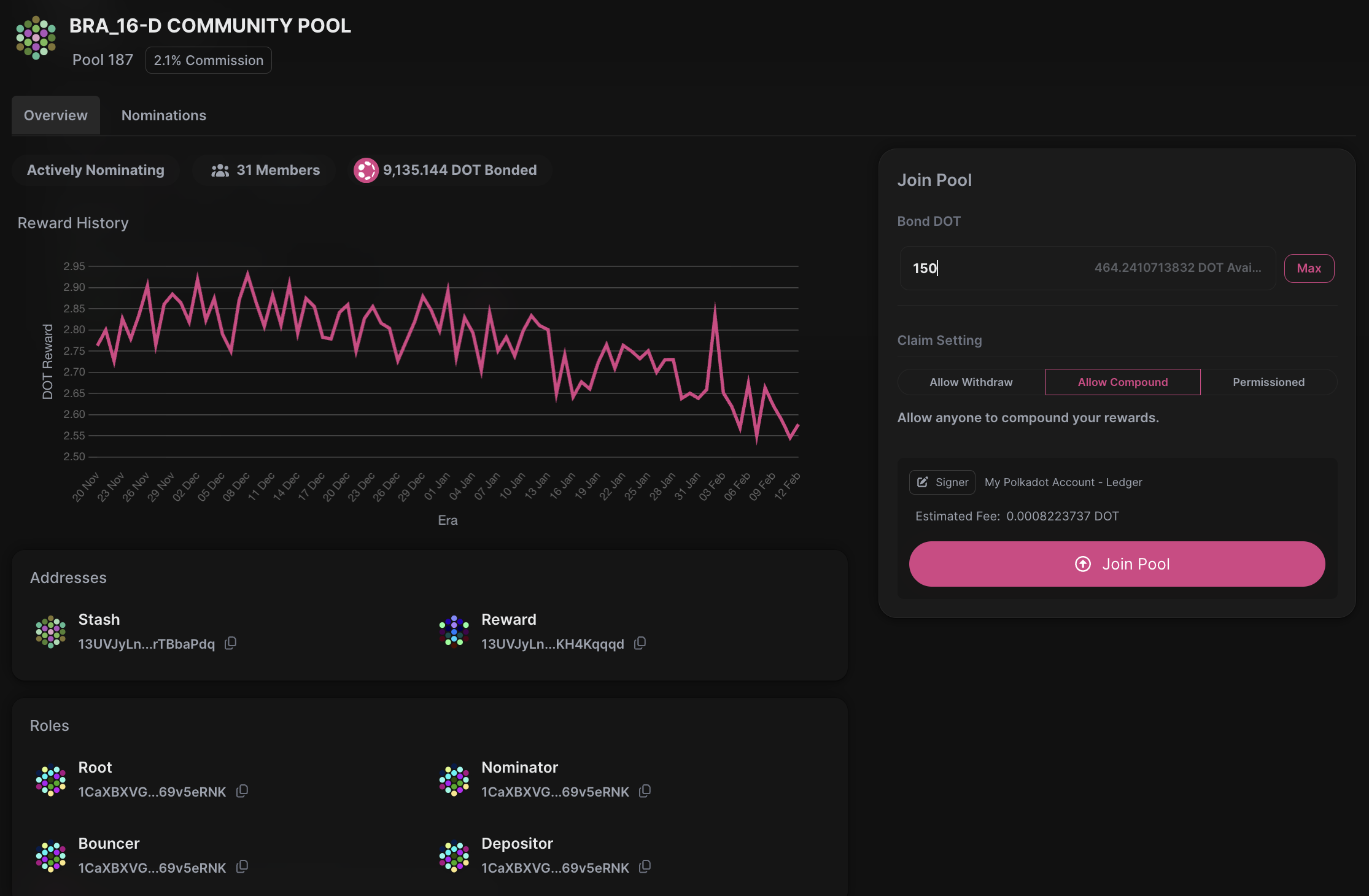Click the Join Pool submit button

(1116, 564)
